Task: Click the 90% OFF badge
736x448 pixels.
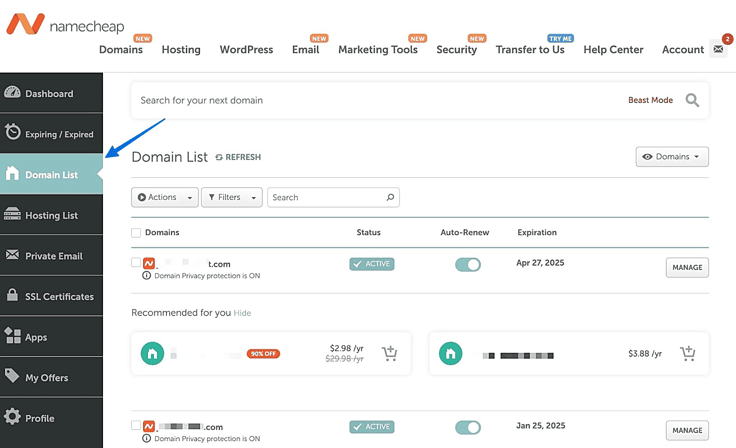Action: point(263,354)
